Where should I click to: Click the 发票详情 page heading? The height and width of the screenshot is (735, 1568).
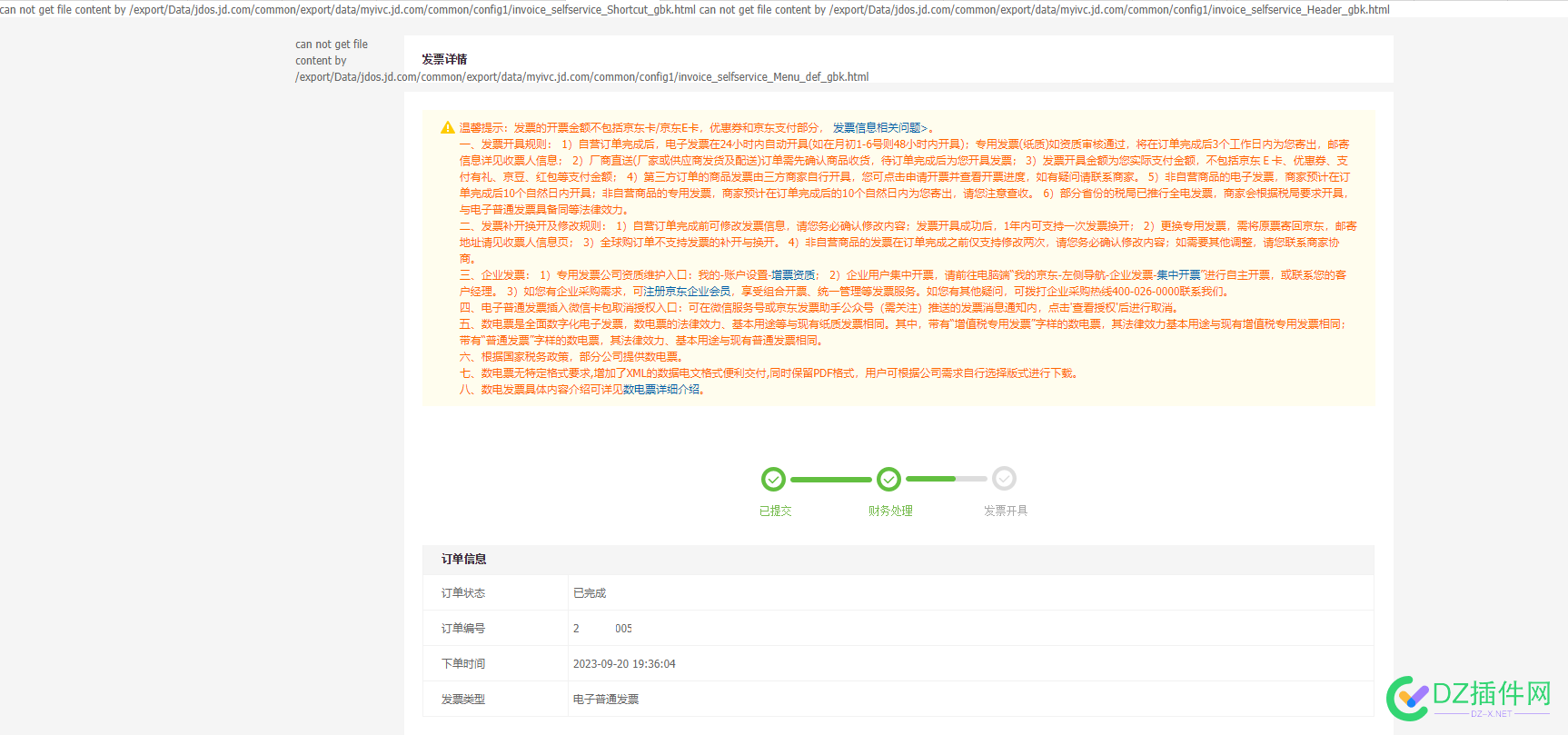tap(444, 59)
